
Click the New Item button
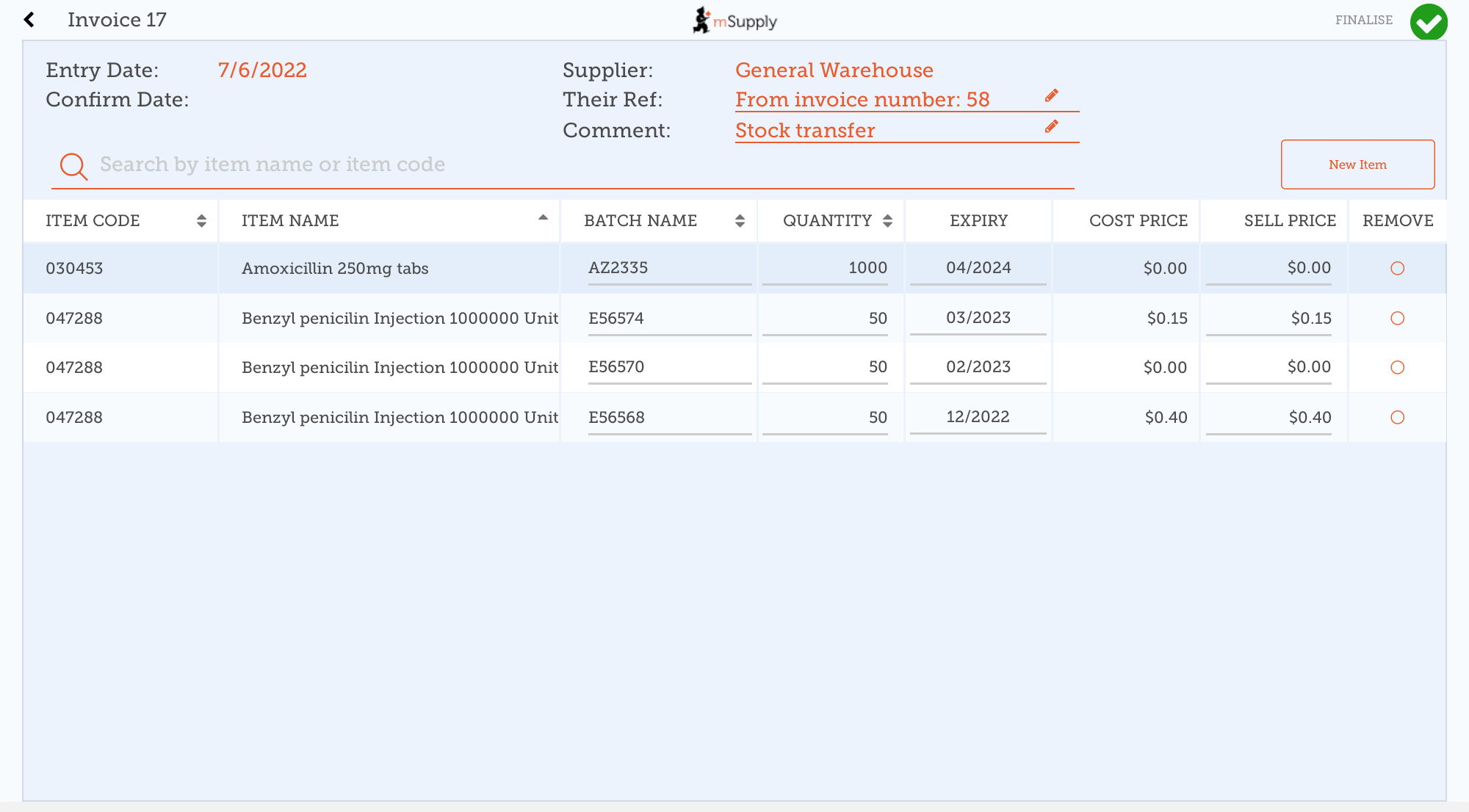click(x=1357, y=164)
